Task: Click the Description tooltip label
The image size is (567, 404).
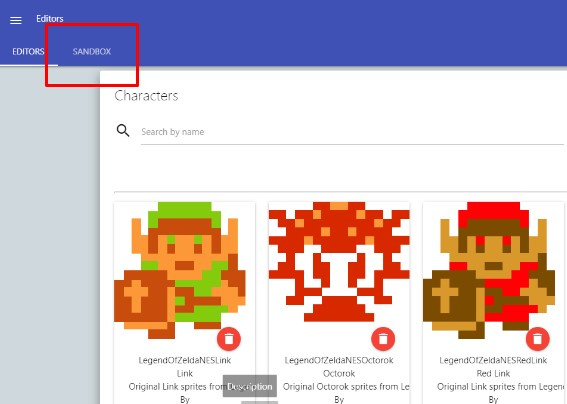Action: (250, 386)
